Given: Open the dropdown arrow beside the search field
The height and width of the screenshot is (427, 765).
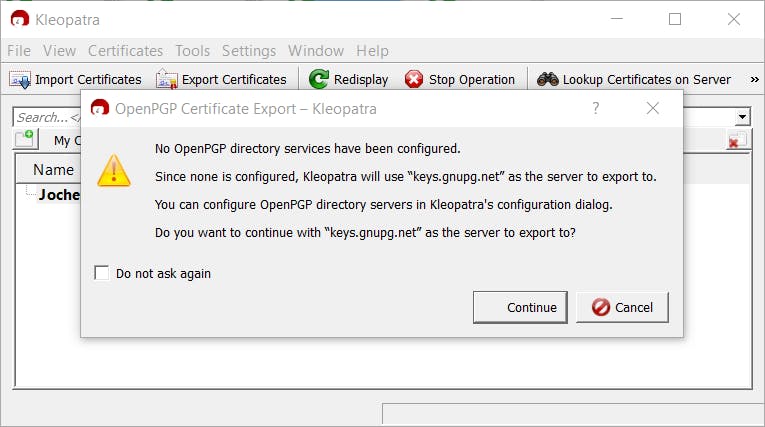Looking at the screenshot, I should point(742,117).
